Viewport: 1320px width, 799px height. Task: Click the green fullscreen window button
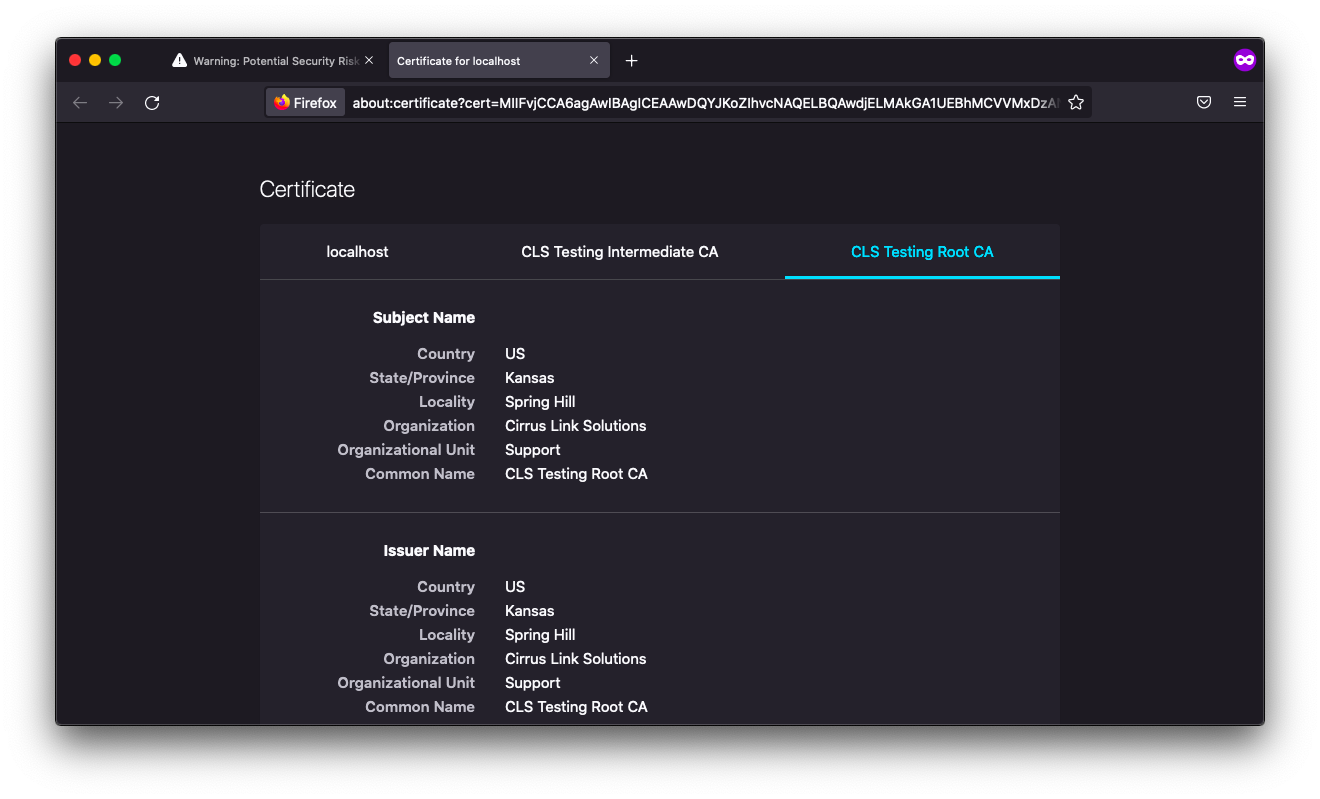[115, 61]
